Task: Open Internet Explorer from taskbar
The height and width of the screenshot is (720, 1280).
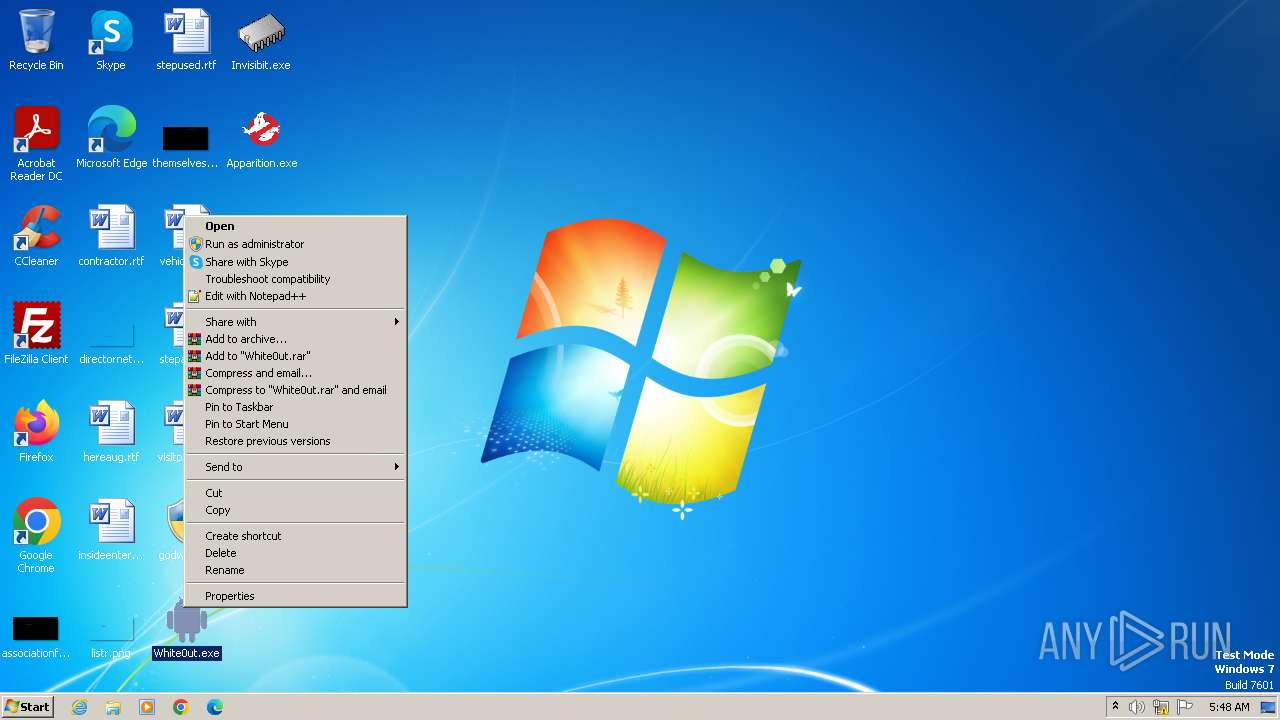Action: pyautogui.click(x=79, y=707)
